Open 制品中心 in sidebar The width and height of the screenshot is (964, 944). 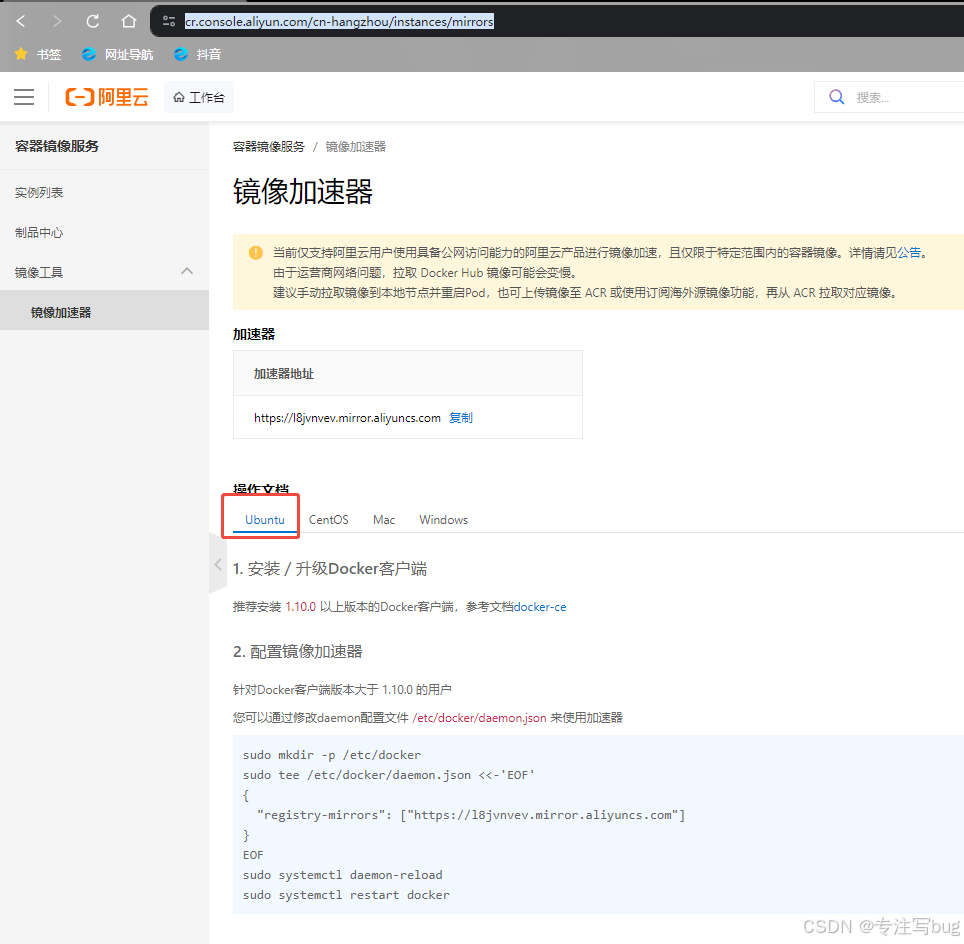point(39,232)
